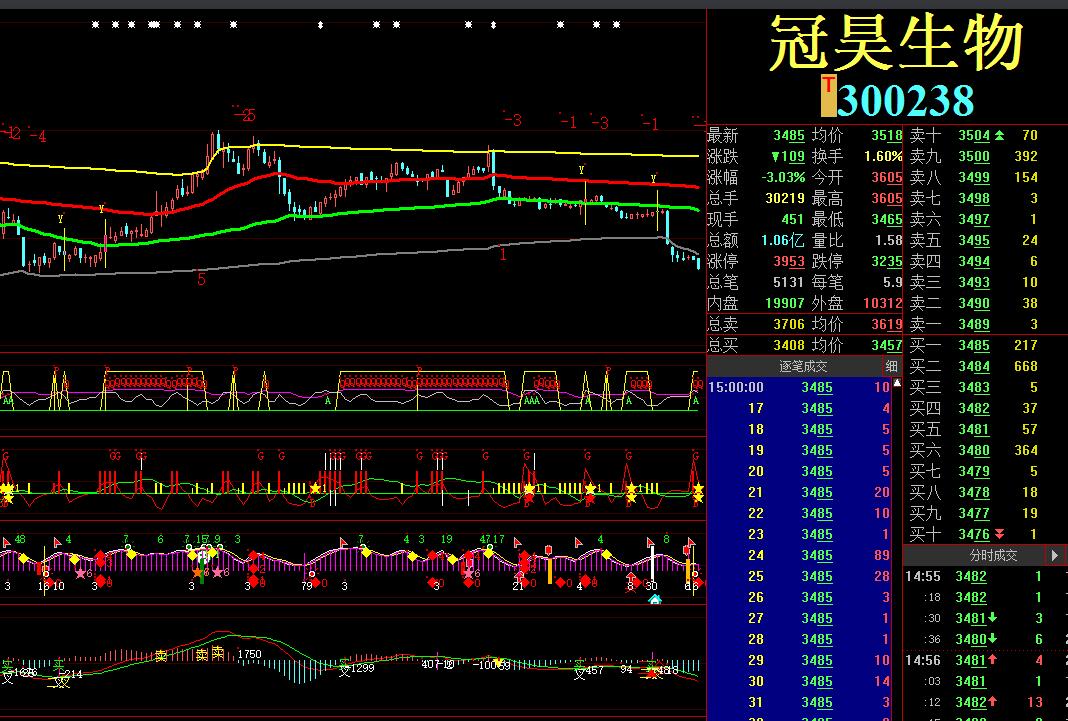
Task: Click the 跌停 price 3235
Action: tap(887, 261)
